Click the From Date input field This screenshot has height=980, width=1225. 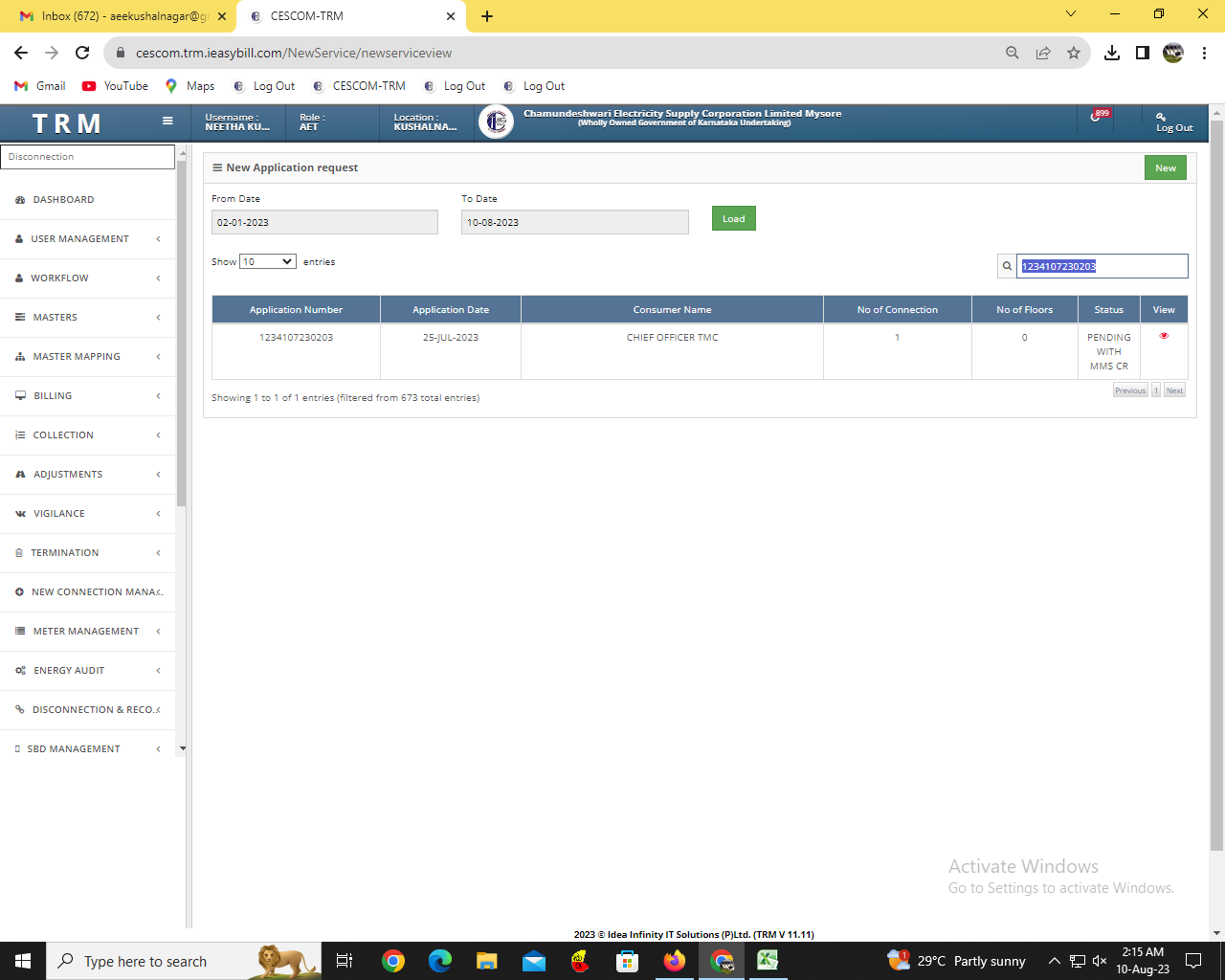(324, 222)
